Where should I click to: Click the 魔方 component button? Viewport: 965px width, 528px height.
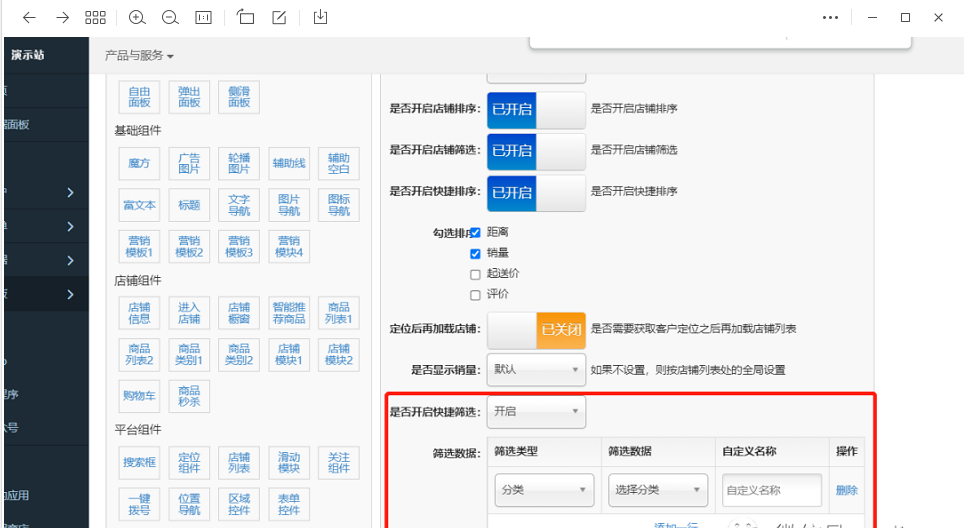139,163
